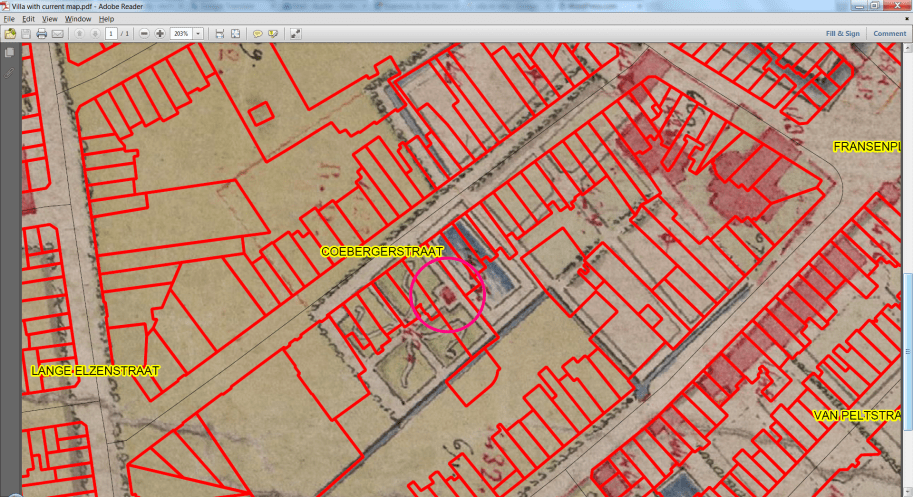Image resolution: width=913 pixels, height=497 pixels.
Task: Add a sticky note comment
Action: (257, 33)
